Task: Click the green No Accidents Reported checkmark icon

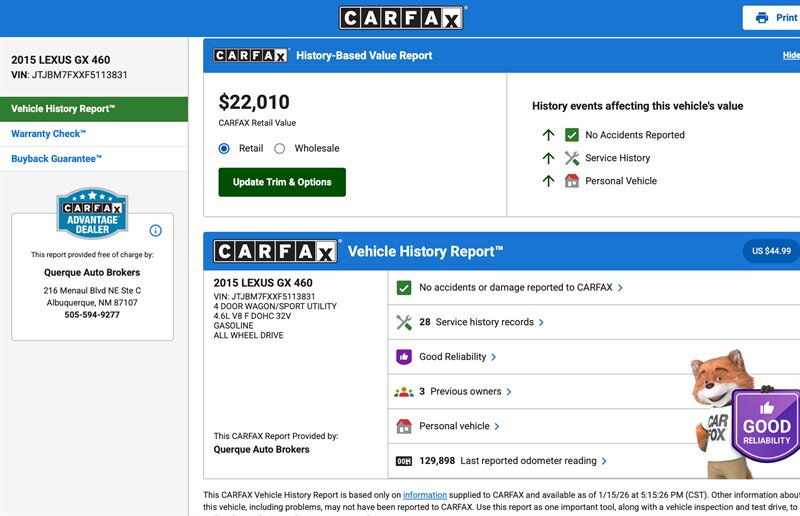Action: coord(572,135)
